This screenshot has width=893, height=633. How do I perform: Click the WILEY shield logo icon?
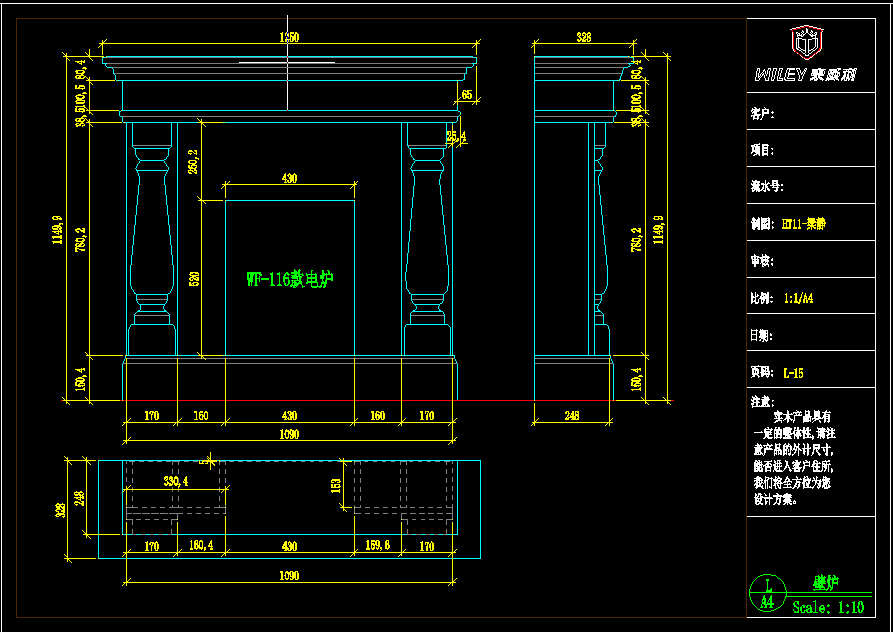click(806, 43)
